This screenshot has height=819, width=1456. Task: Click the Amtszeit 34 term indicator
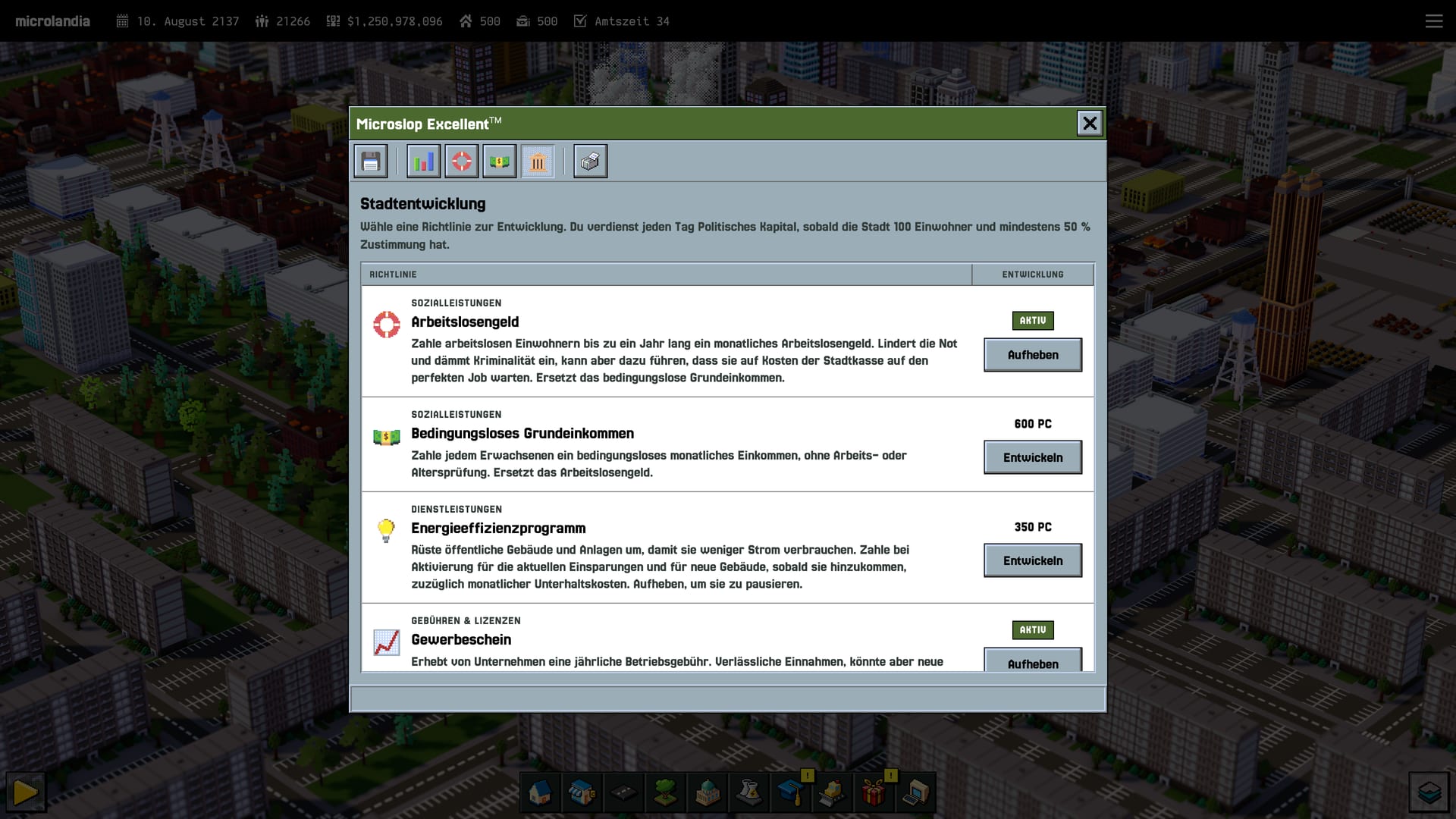621,21
